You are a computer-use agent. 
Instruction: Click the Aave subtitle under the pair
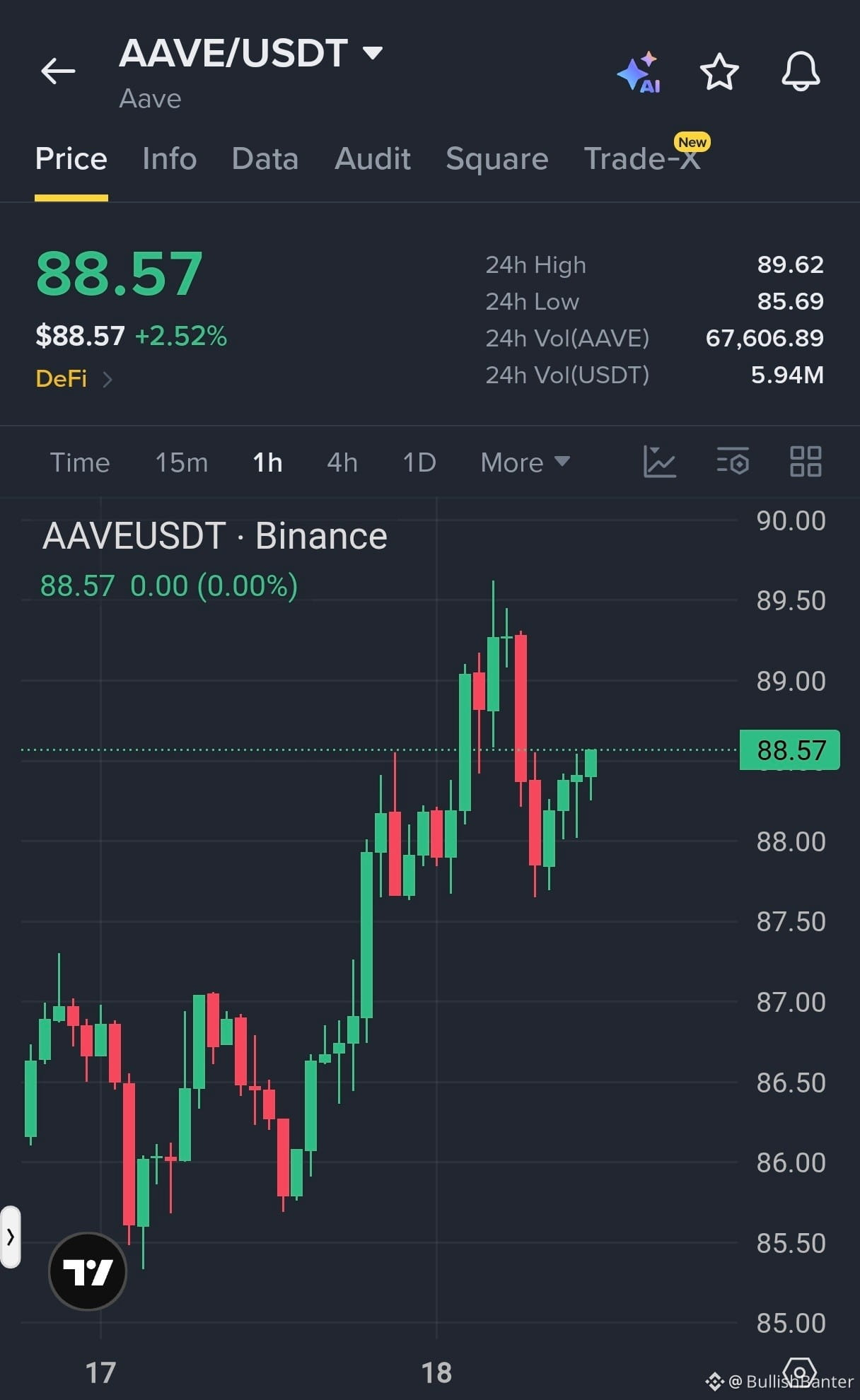tap(150, 98)
